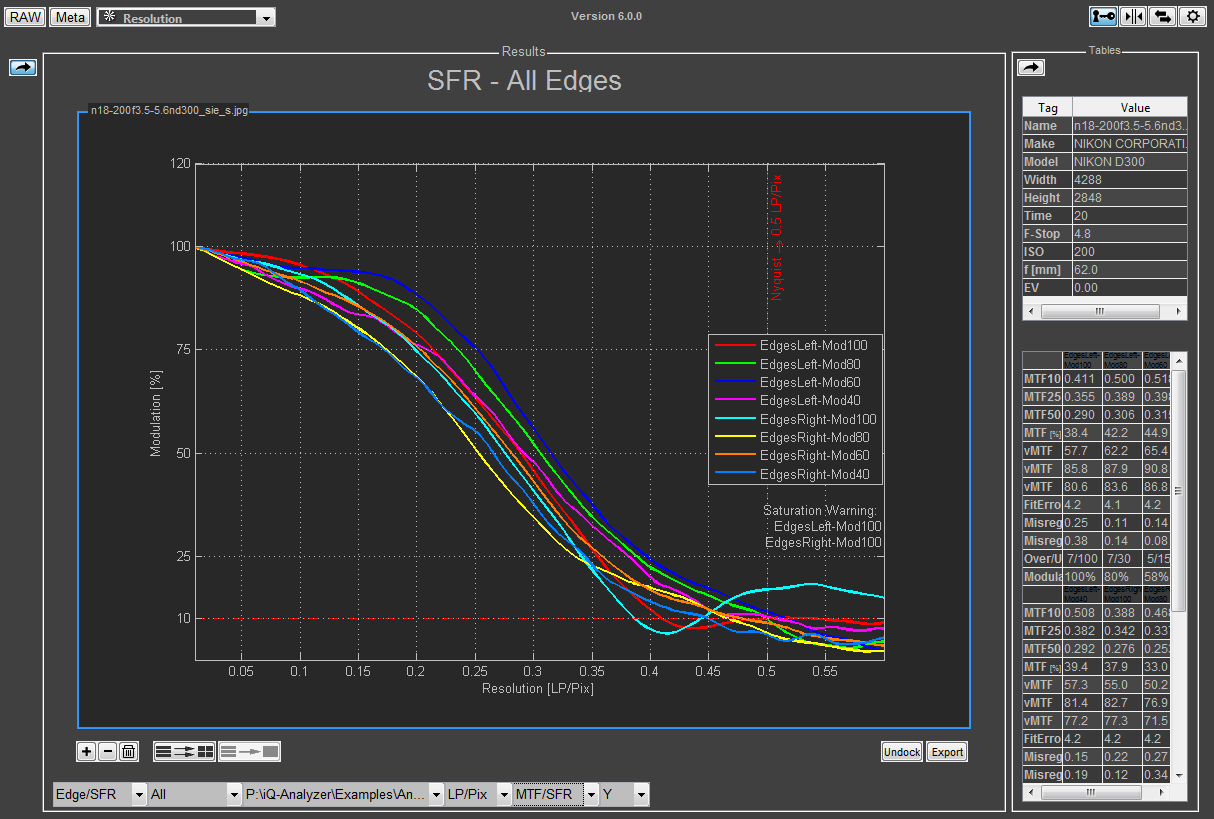Screen dimensions: 1214x819
Task: Click the Meta button
Action: pos(71,17)
